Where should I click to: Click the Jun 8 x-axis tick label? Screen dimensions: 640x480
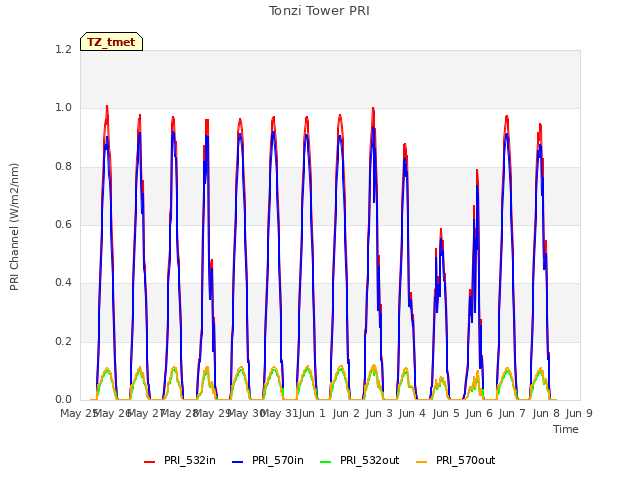click(546, 413)
